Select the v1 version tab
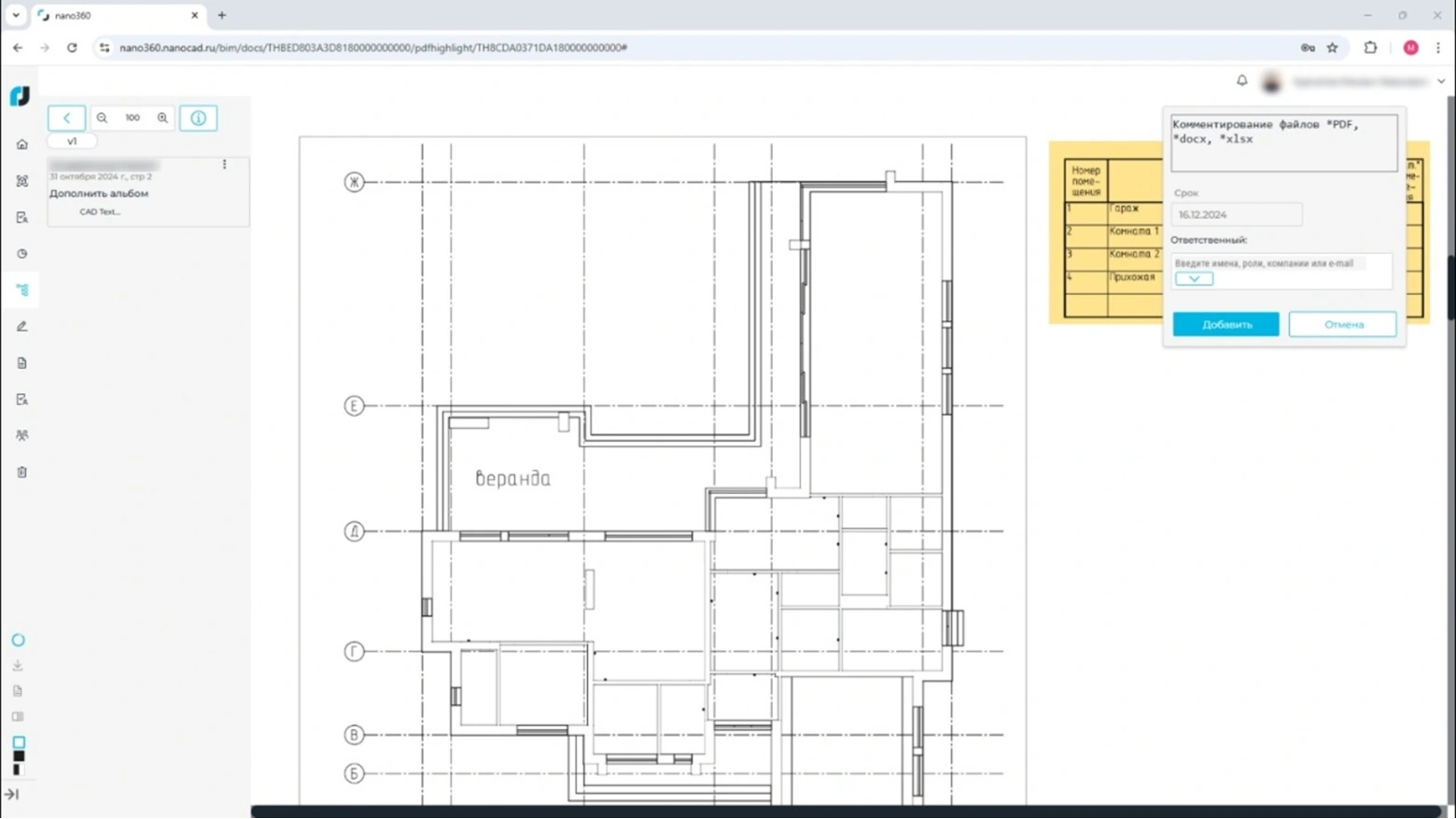Screen dimensions: 1456x819 (x=72, y=142)
